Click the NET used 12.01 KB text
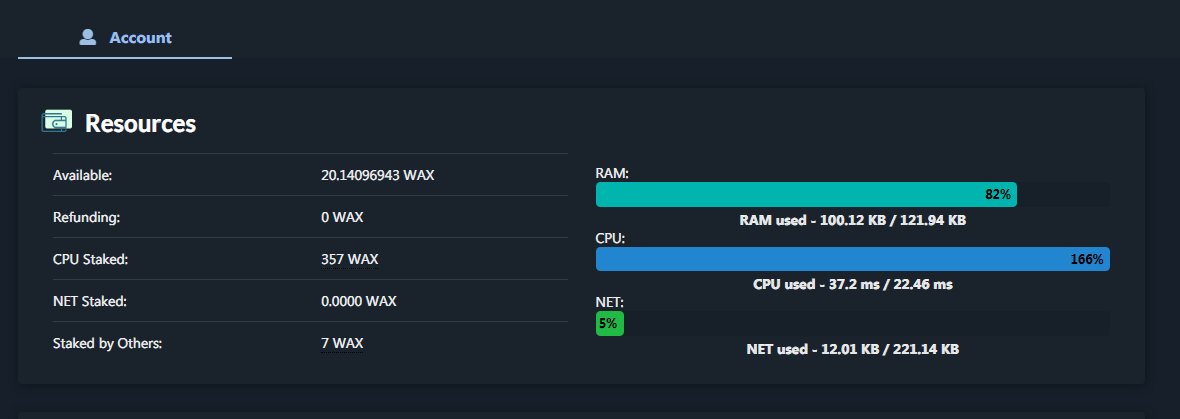 pyautogui.click(x=853, y=349)
